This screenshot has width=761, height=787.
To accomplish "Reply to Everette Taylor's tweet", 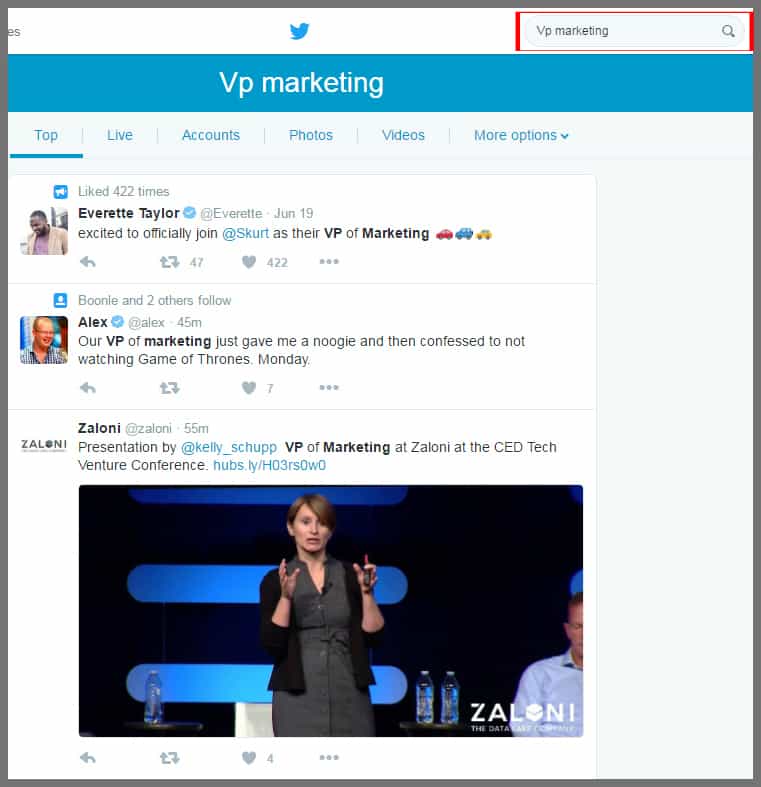I will point(88,262).
